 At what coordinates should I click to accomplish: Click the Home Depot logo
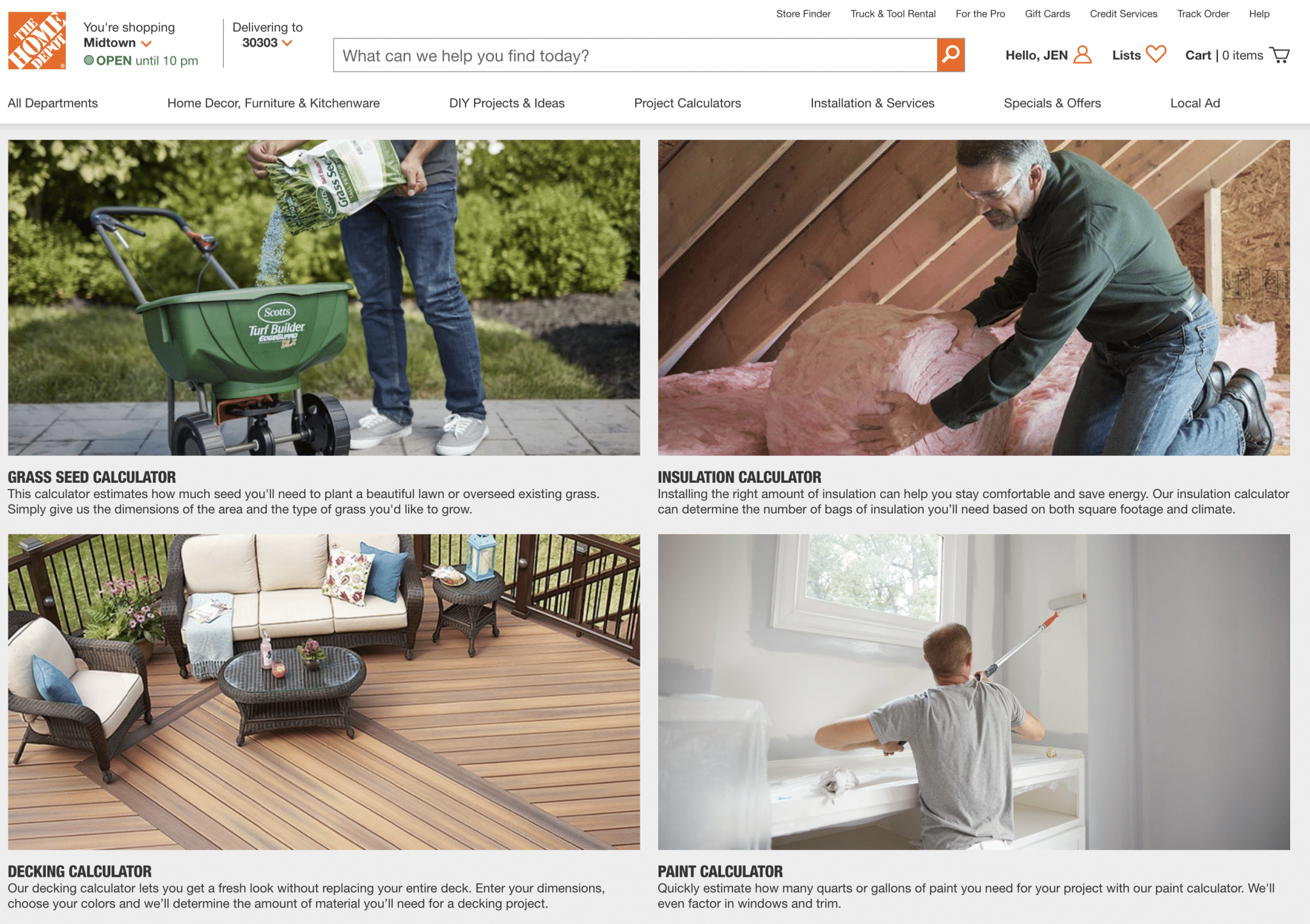[37, 40]
